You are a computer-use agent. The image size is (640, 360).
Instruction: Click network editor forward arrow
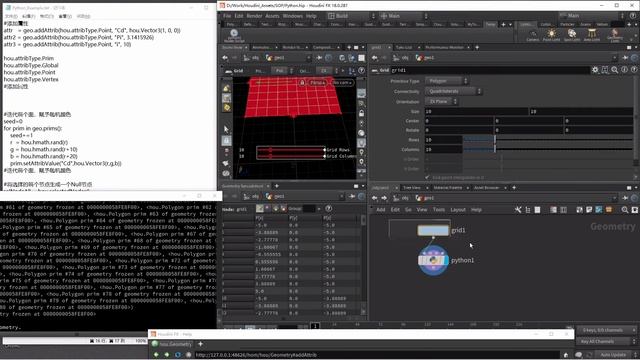(x=384, y=198)
